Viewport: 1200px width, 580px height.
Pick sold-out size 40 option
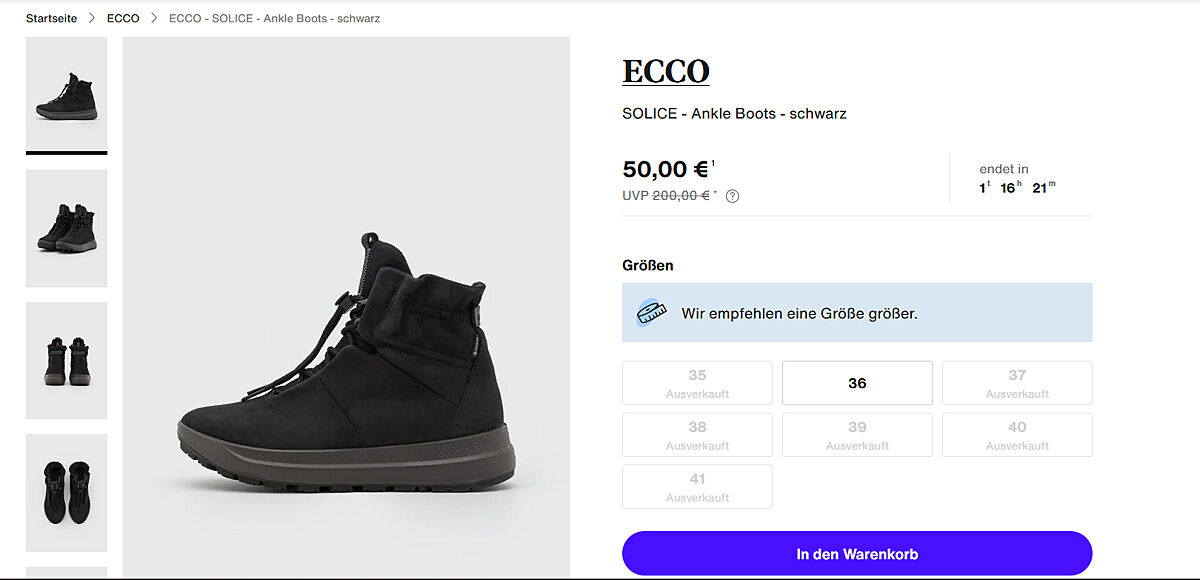(x=1017, y=435)
